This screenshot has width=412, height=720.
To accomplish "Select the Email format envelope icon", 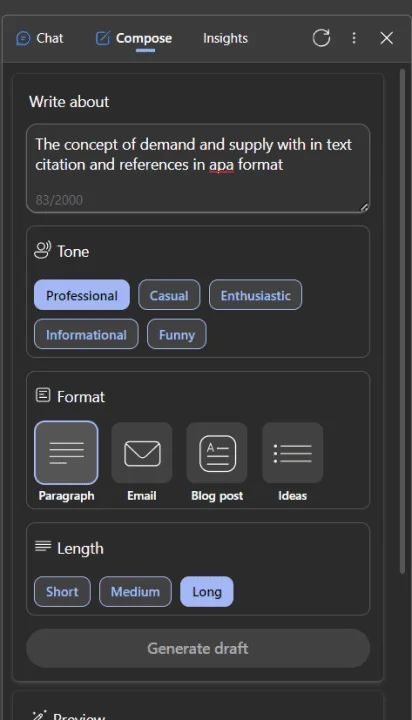I will pyautogui.click(x=142, y=453).
